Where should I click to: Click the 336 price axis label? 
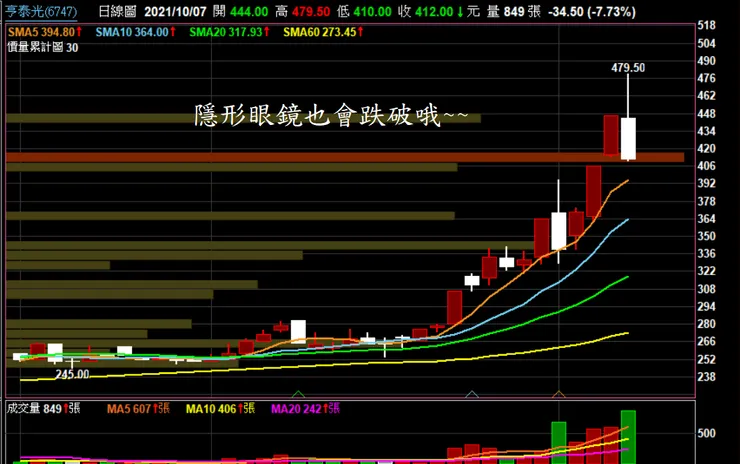tap(706, 253)
